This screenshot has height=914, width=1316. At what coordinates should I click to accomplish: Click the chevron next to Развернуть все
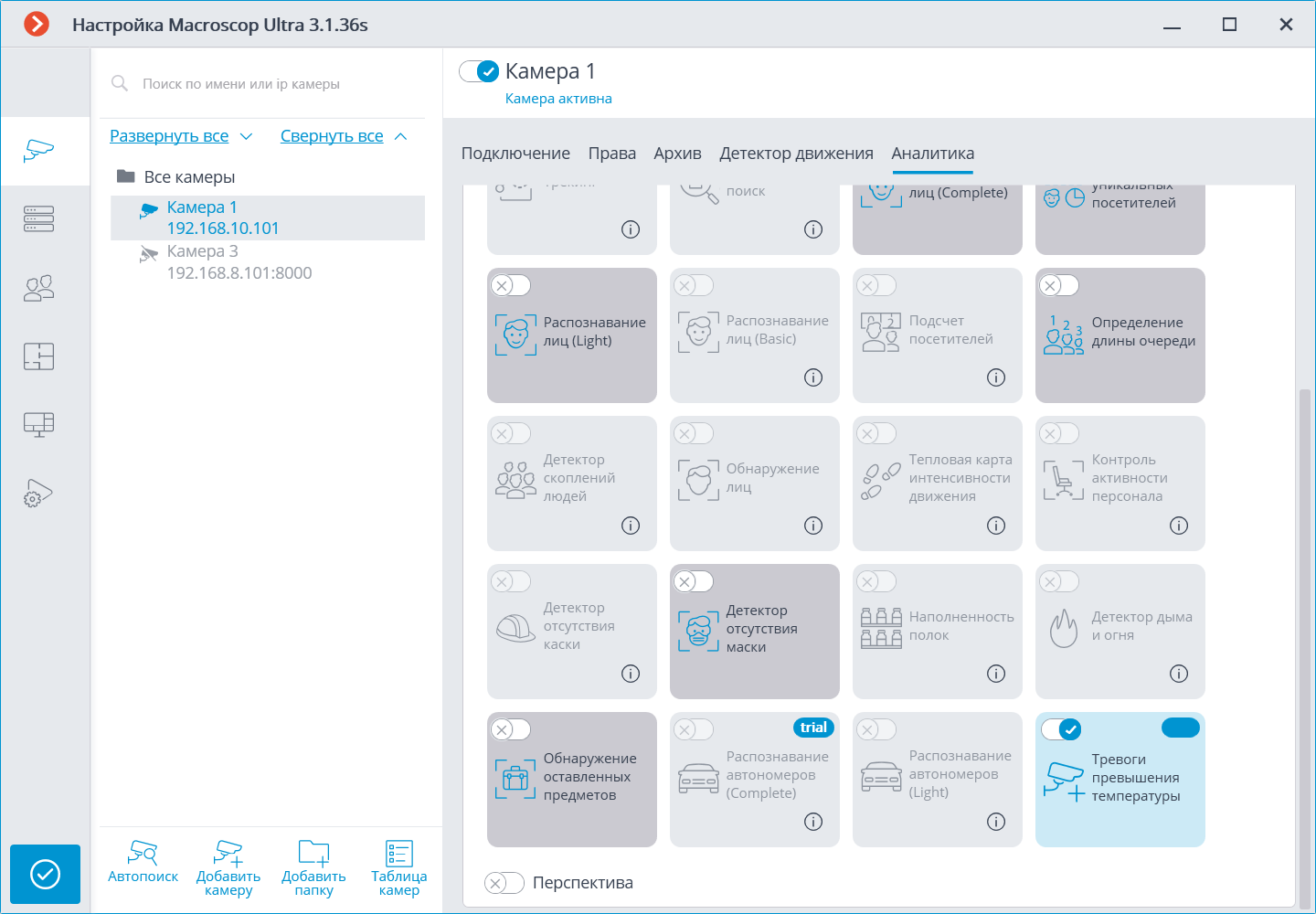[x=246, y=136]
